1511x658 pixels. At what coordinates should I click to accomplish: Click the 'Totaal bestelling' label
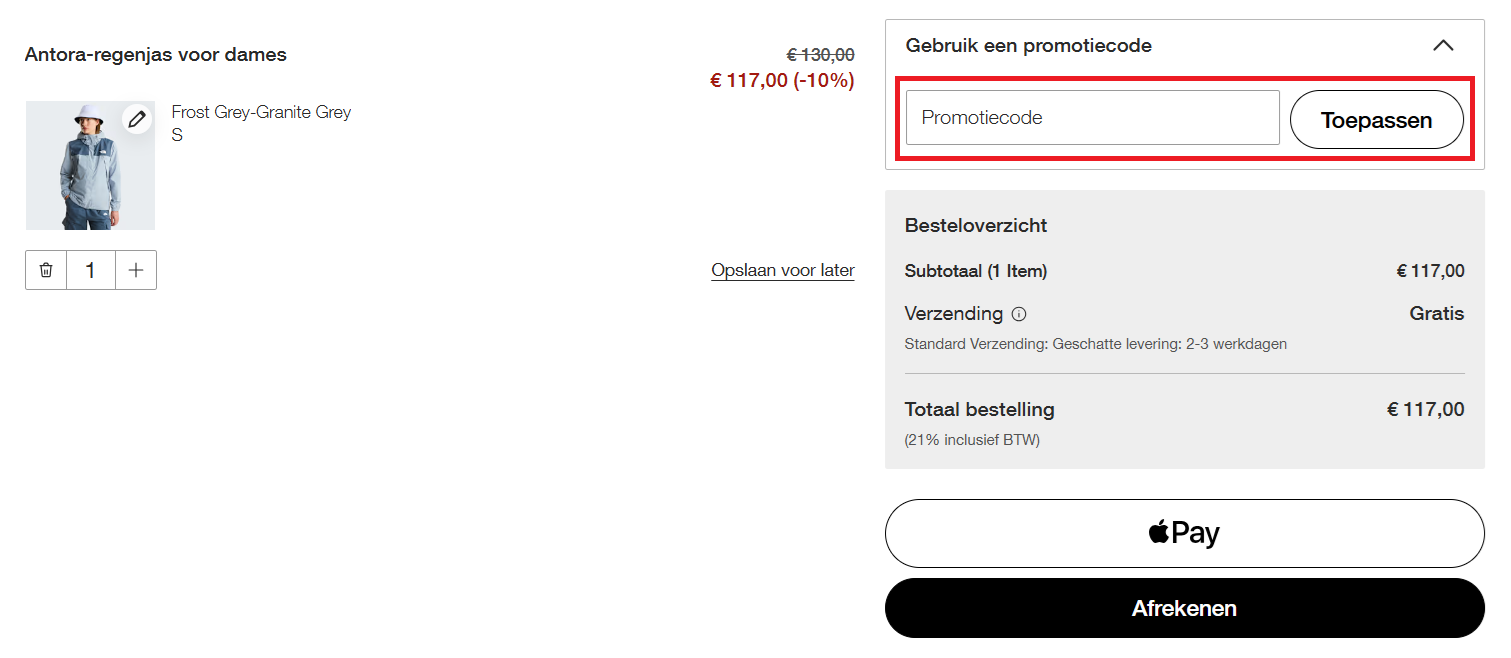(x=979, y=409)
